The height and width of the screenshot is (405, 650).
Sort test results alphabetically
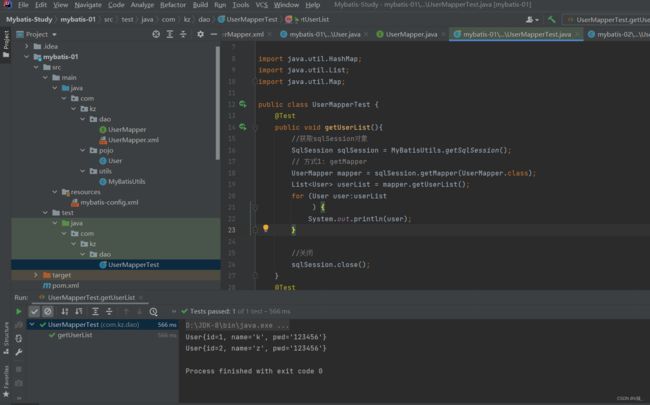65,311
